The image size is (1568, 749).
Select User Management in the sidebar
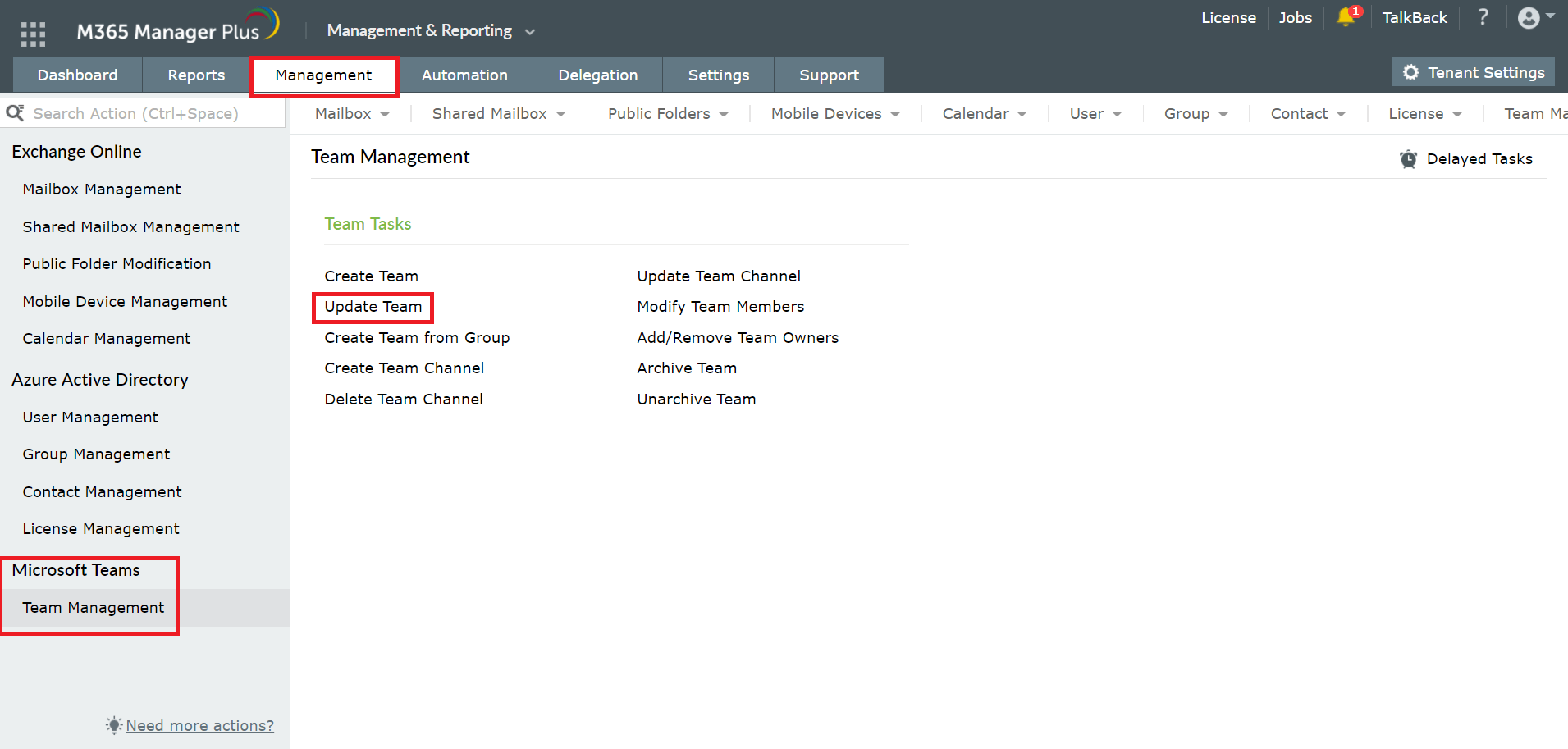click(90, 418)
